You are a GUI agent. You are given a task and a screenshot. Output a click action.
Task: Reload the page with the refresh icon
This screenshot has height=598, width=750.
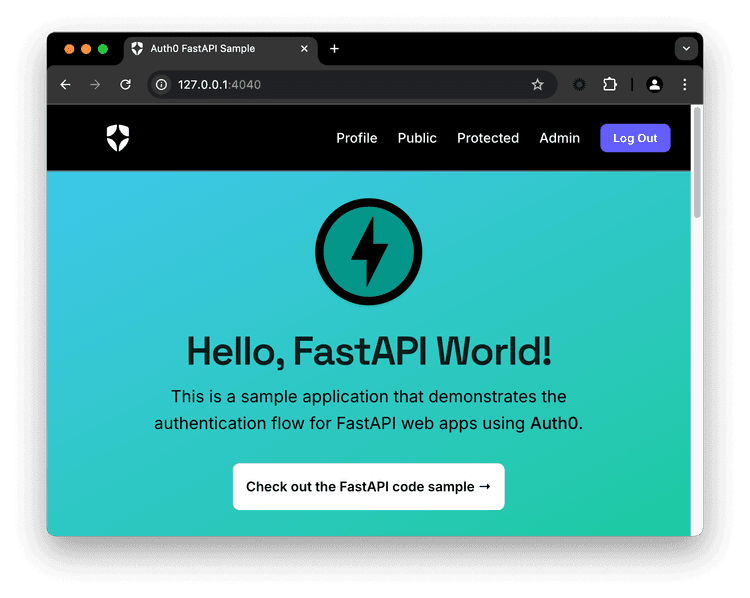pos(125,85)
